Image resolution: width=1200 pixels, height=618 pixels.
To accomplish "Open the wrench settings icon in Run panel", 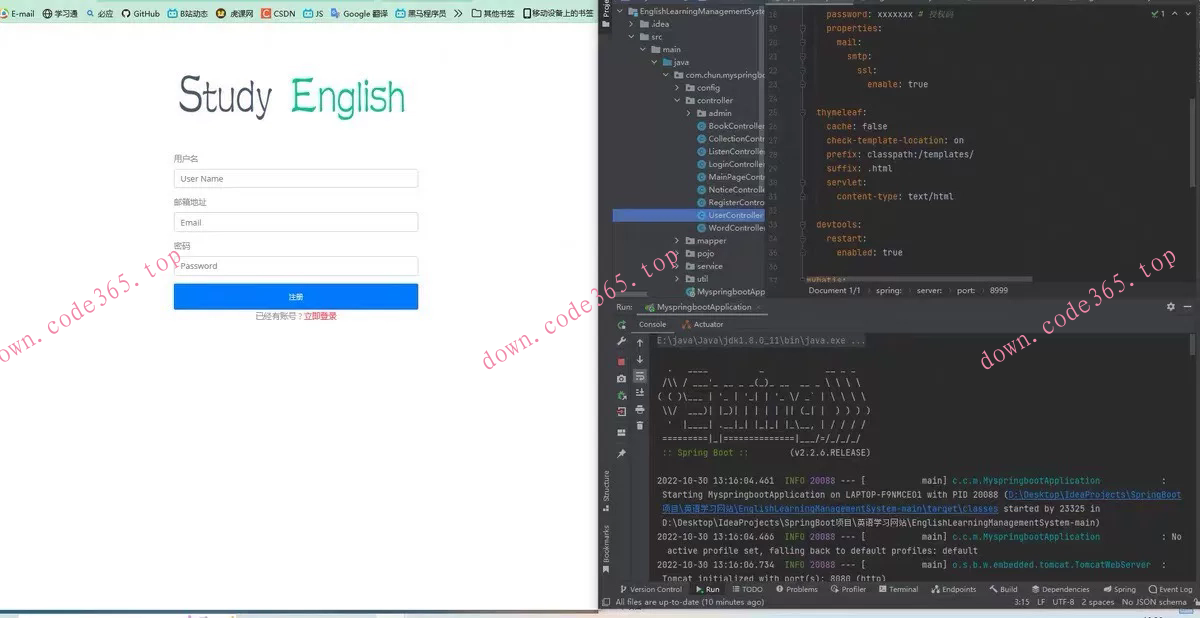I will click(x=622, y=342).
